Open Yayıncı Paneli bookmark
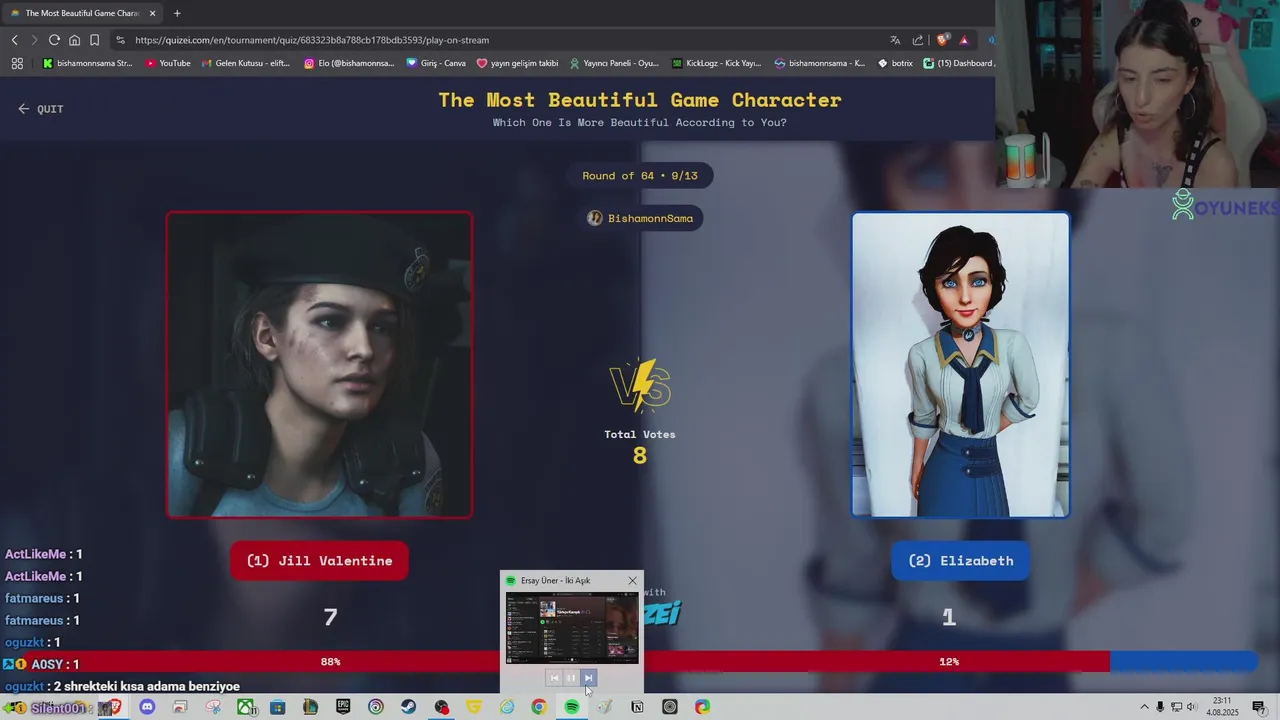This screenshot has height=720, width=1280. (x=614, y=63)
